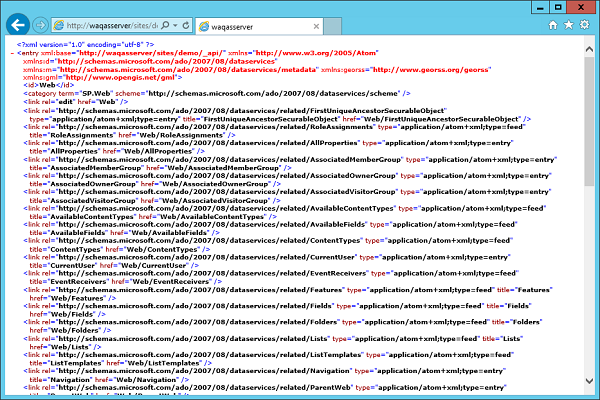Image resolution: width=600 pixels, height=400 pixels.
Task: Click the browser Forward arrow button
Action: coord(40,25)
